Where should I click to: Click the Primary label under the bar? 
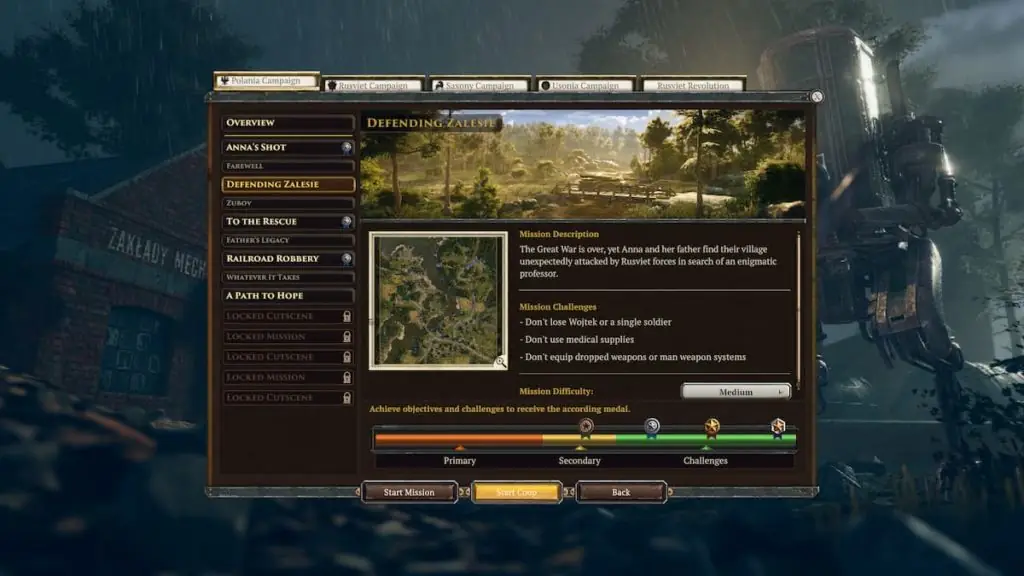pyautogui.click(x=460, y=460)
